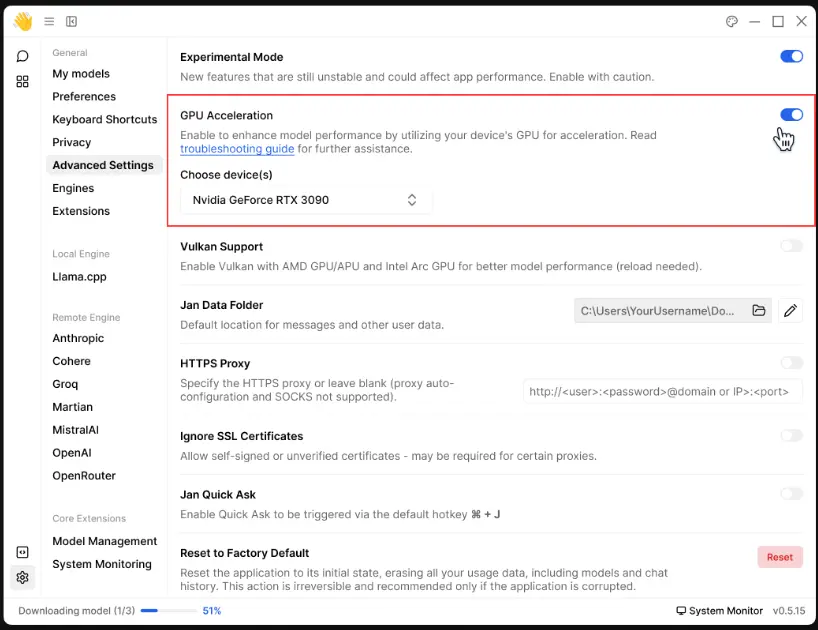818x630 pixels.
Task: Click the settings gear icon
Action: [x=22, y=577]
